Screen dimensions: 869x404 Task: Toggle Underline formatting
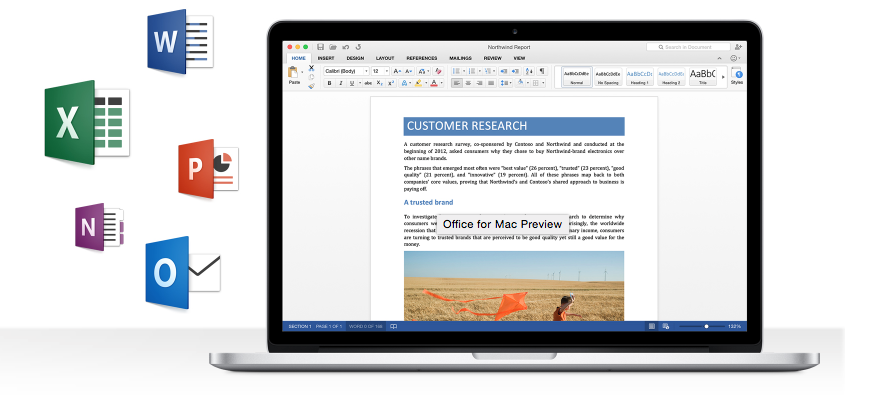coord(352,83)
